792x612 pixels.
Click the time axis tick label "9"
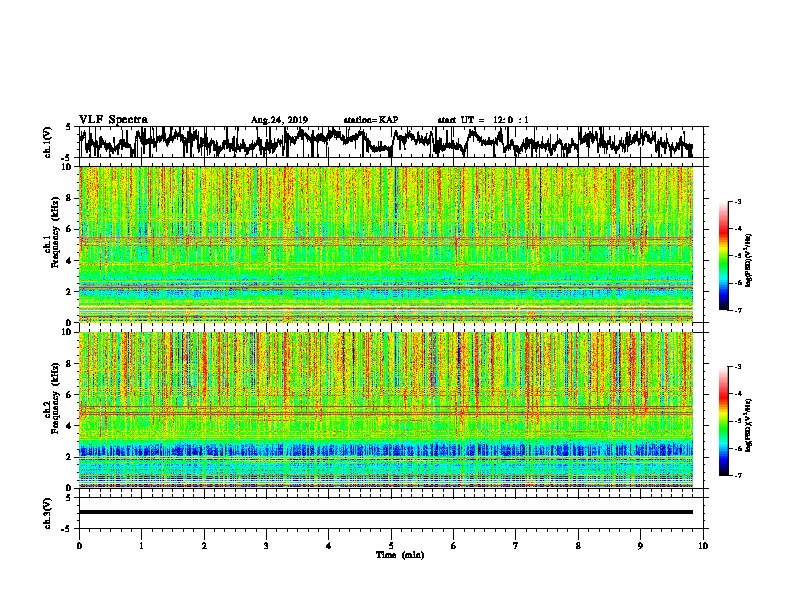click(640, 546)
